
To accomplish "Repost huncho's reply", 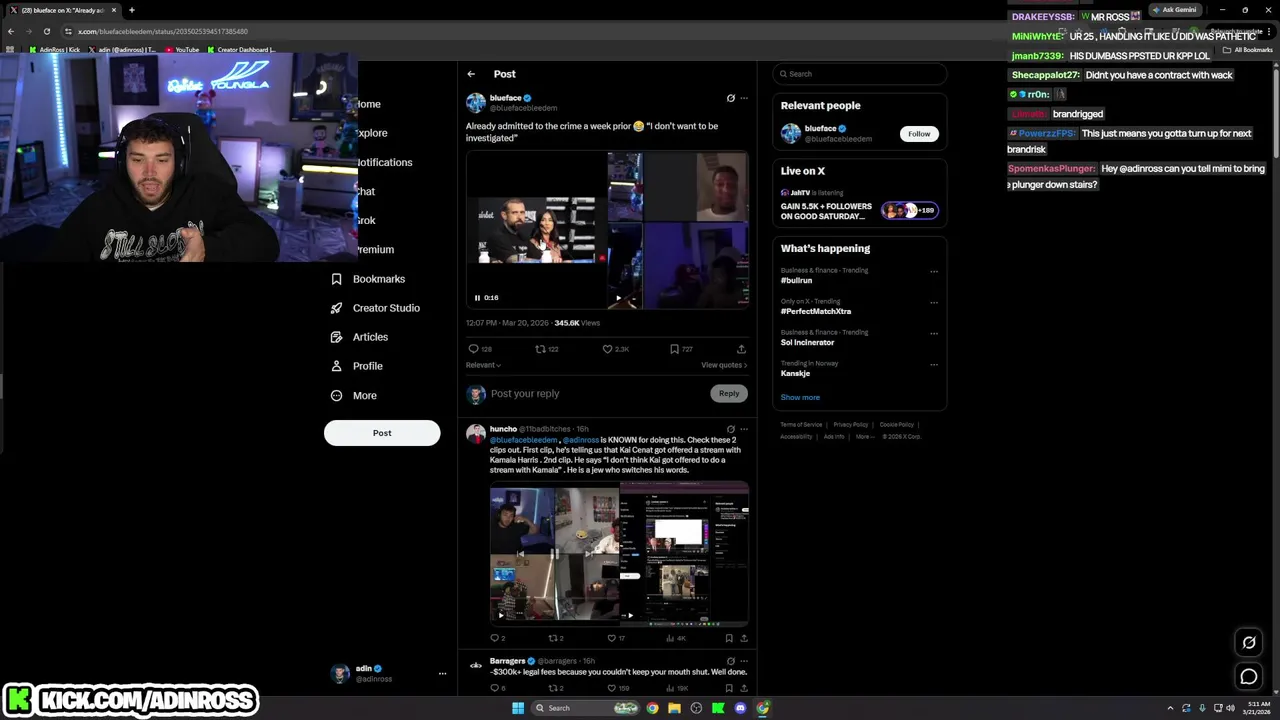I will click(x=556, y=638).
